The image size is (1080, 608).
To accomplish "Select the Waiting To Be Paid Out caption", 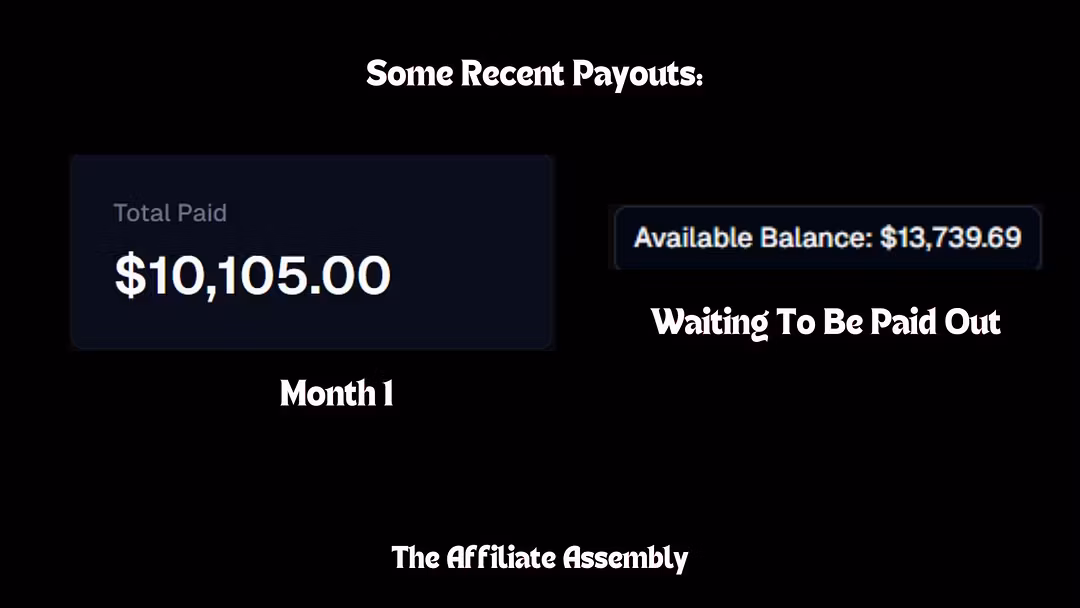I will pos(825,322).
